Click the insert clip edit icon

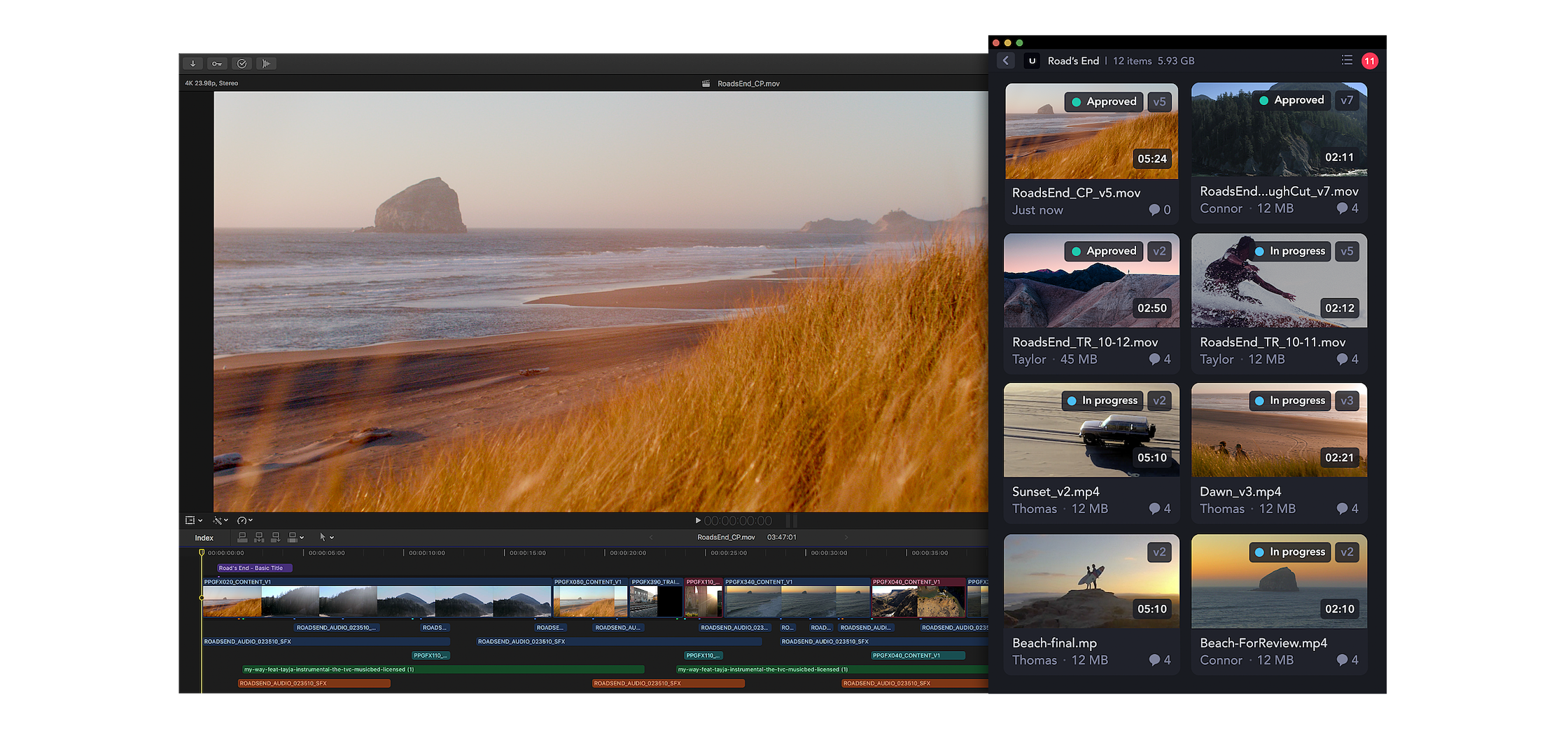tap(259, 538)
